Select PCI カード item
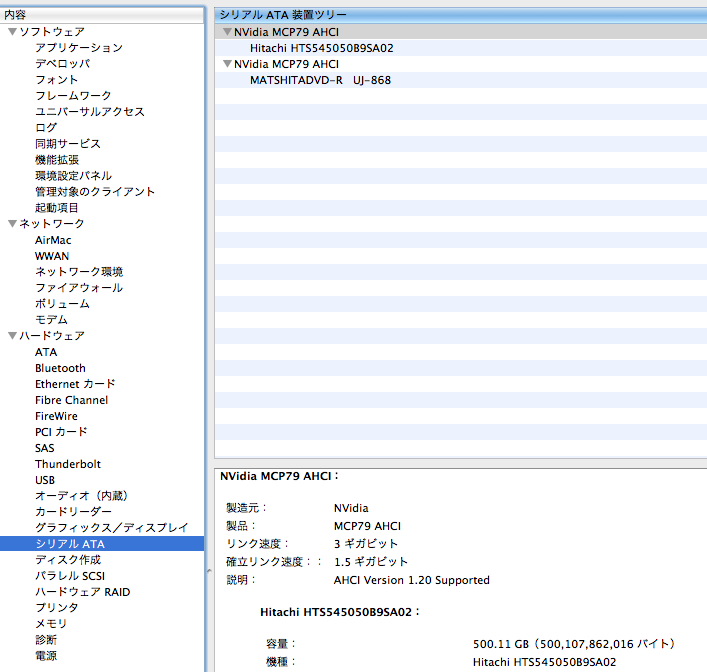The width and height of the screenshot is (707, 672). [x=61, y=432]
